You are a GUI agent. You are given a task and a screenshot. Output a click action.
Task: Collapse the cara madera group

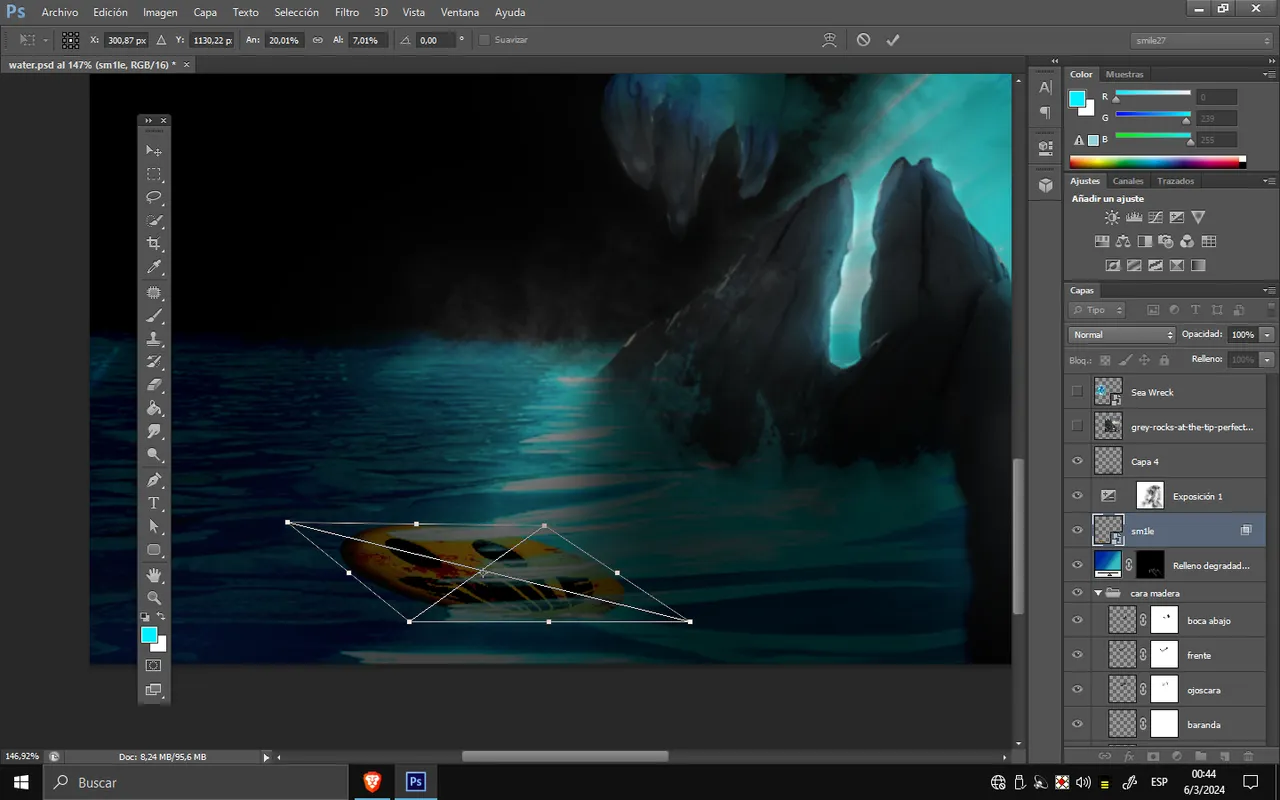pos(1098,593)
